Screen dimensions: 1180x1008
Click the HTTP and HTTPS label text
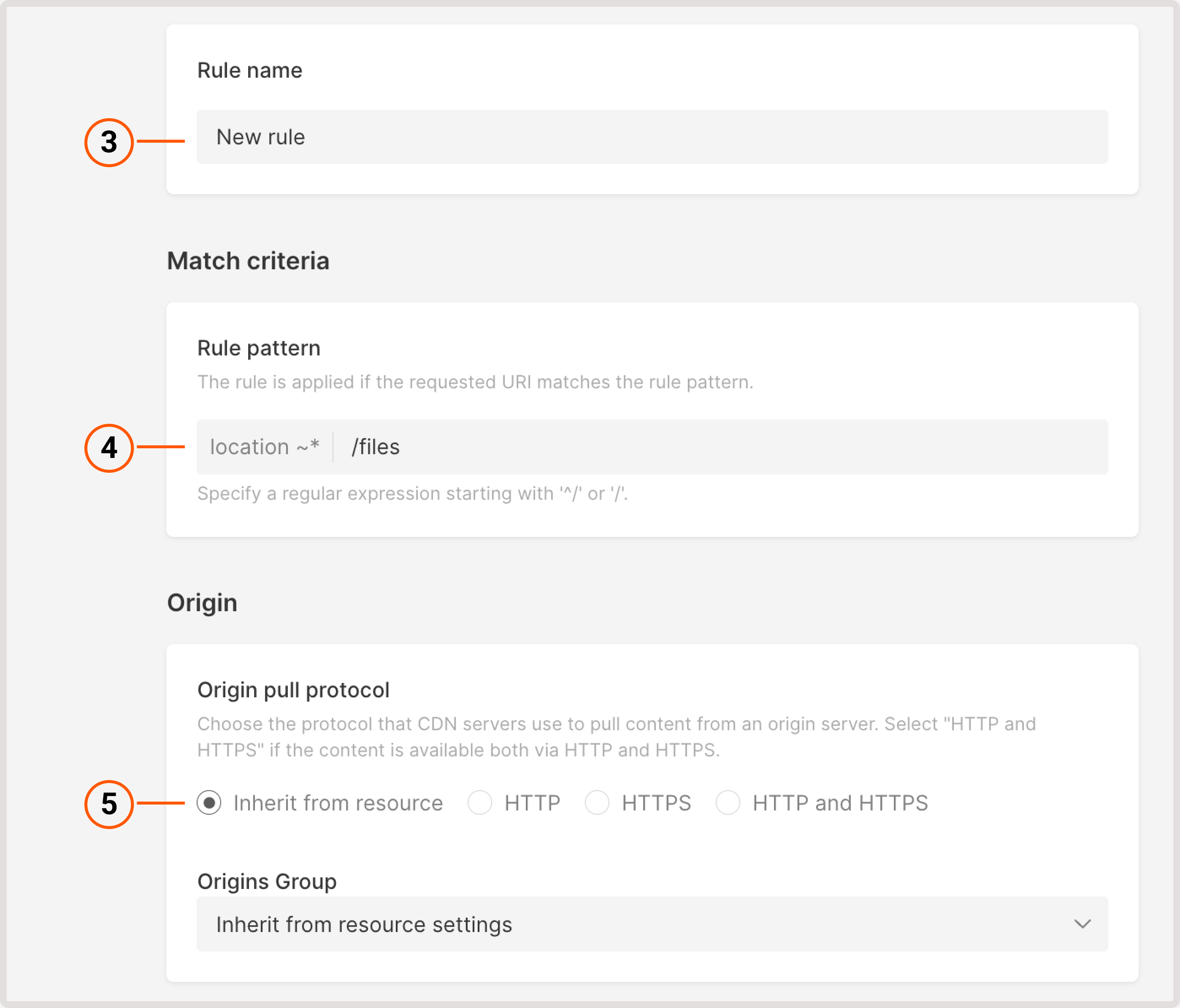click(x=840, y=803)
